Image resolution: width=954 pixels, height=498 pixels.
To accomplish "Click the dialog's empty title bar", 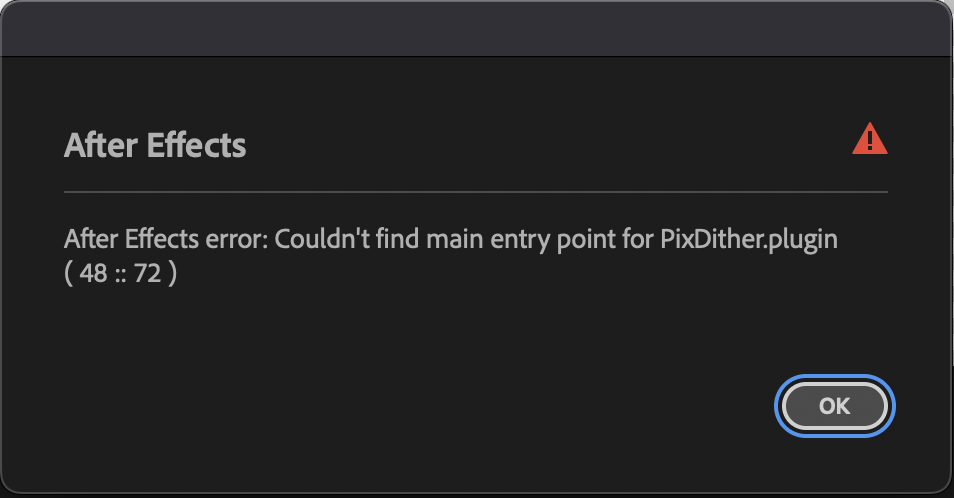I will click(477, 29).
